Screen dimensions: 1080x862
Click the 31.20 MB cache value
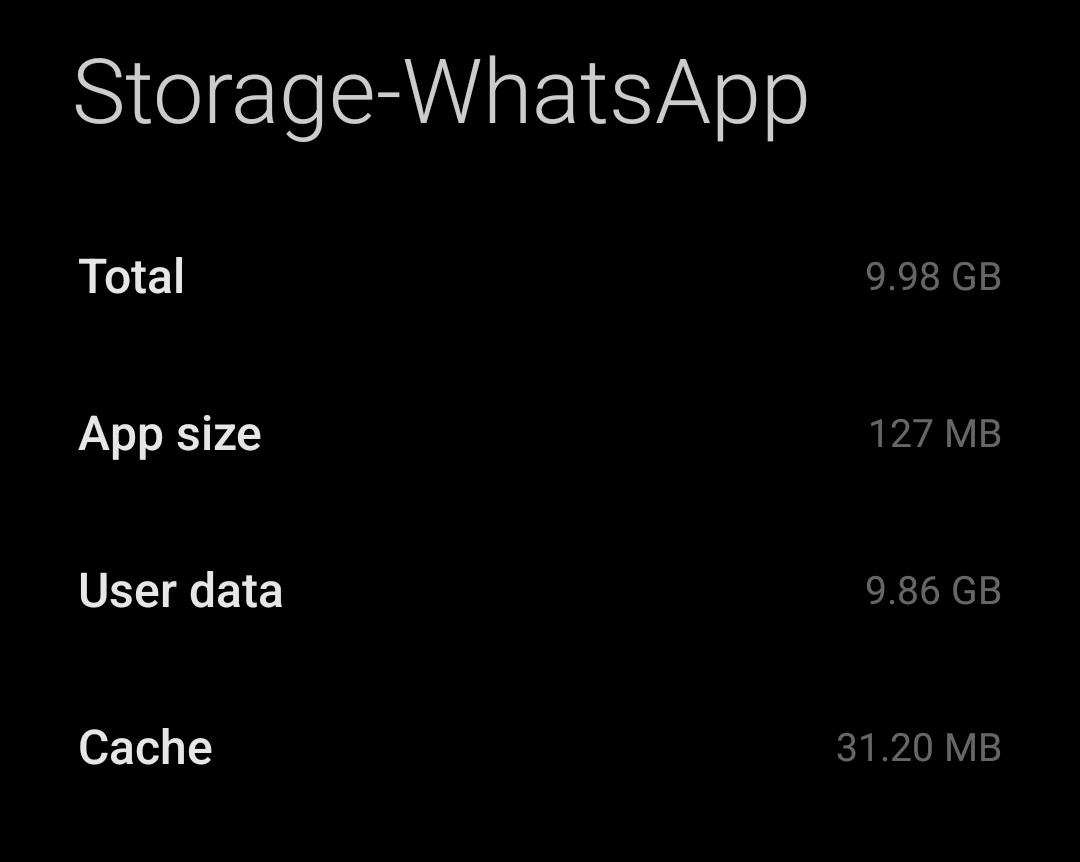(918, 746)
